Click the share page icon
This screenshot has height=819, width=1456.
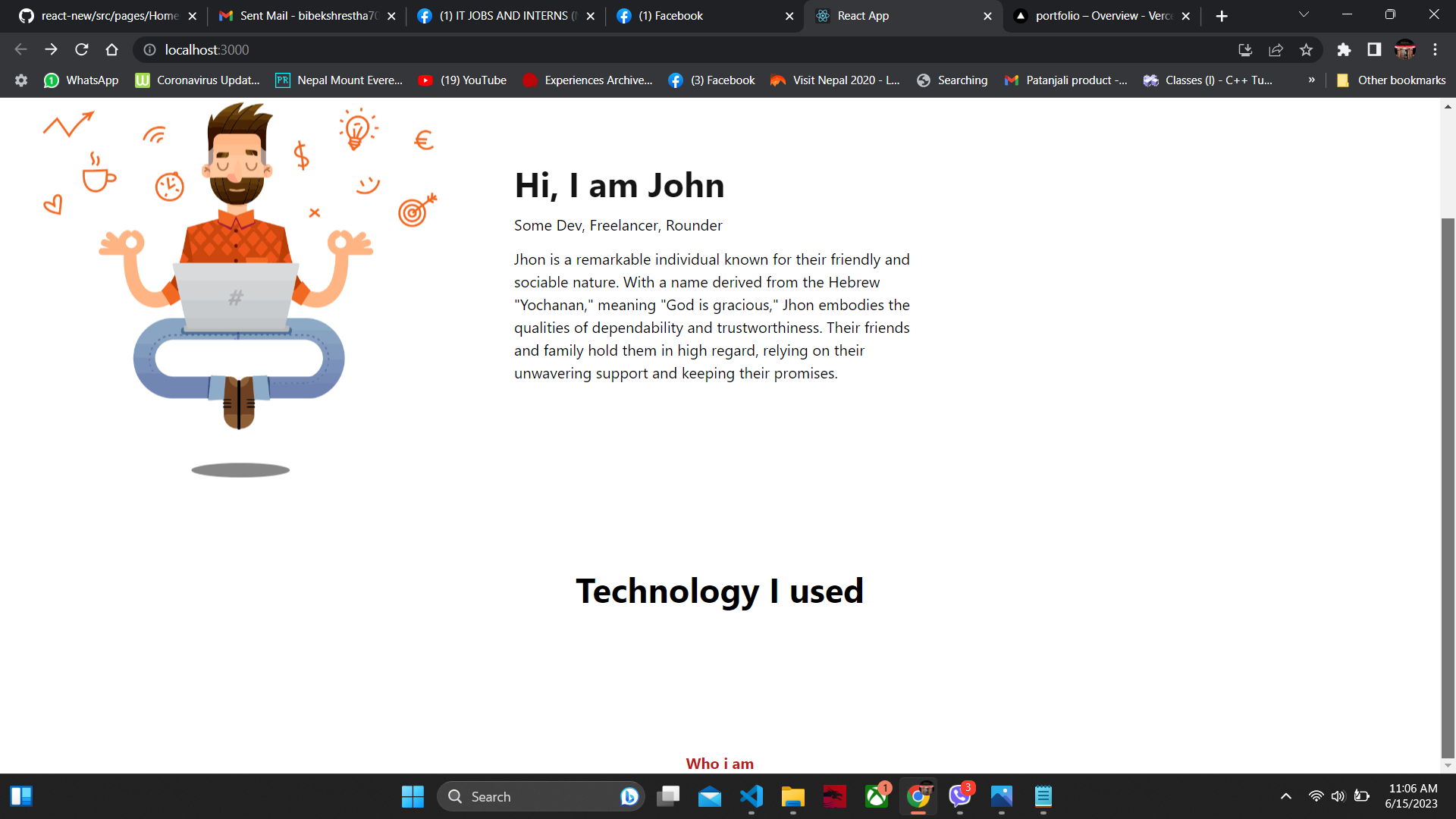click(1276, 50)
